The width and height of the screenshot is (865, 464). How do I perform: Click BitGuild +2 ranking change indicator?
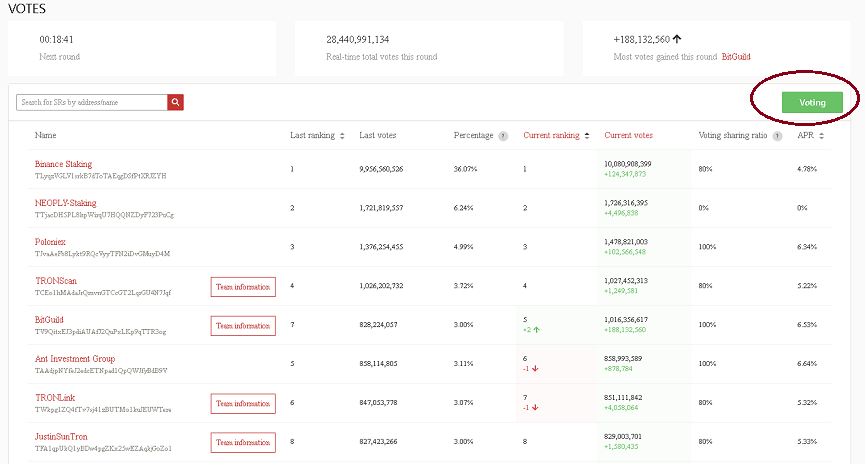531,330
